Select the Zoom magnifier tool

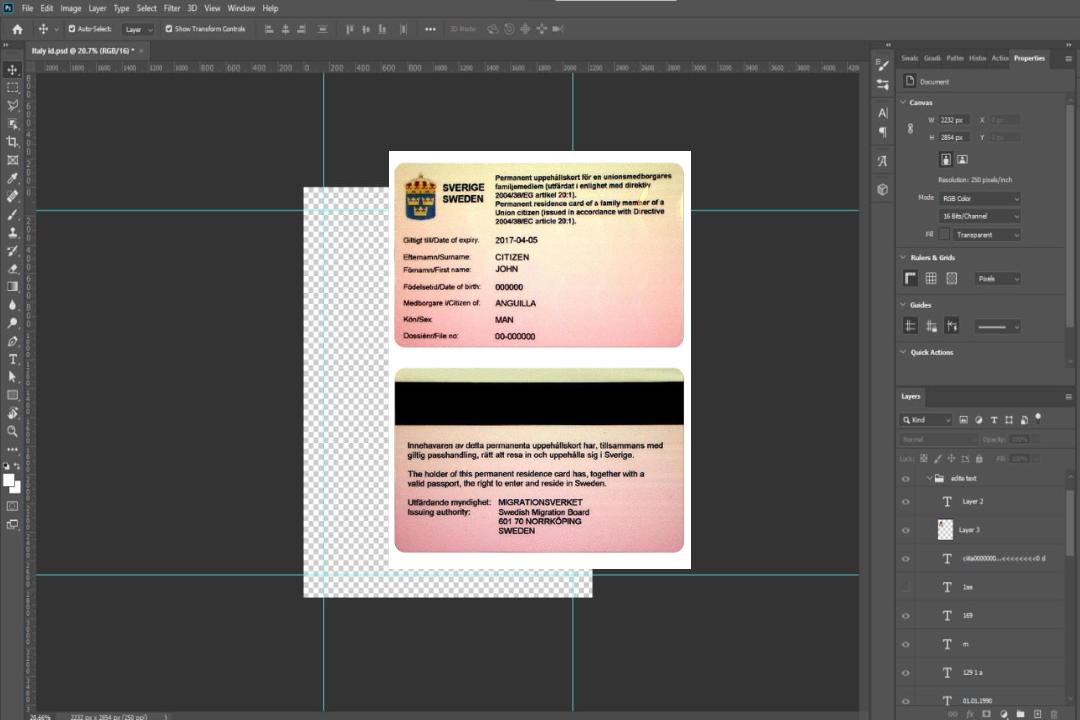tap(12, 431)
